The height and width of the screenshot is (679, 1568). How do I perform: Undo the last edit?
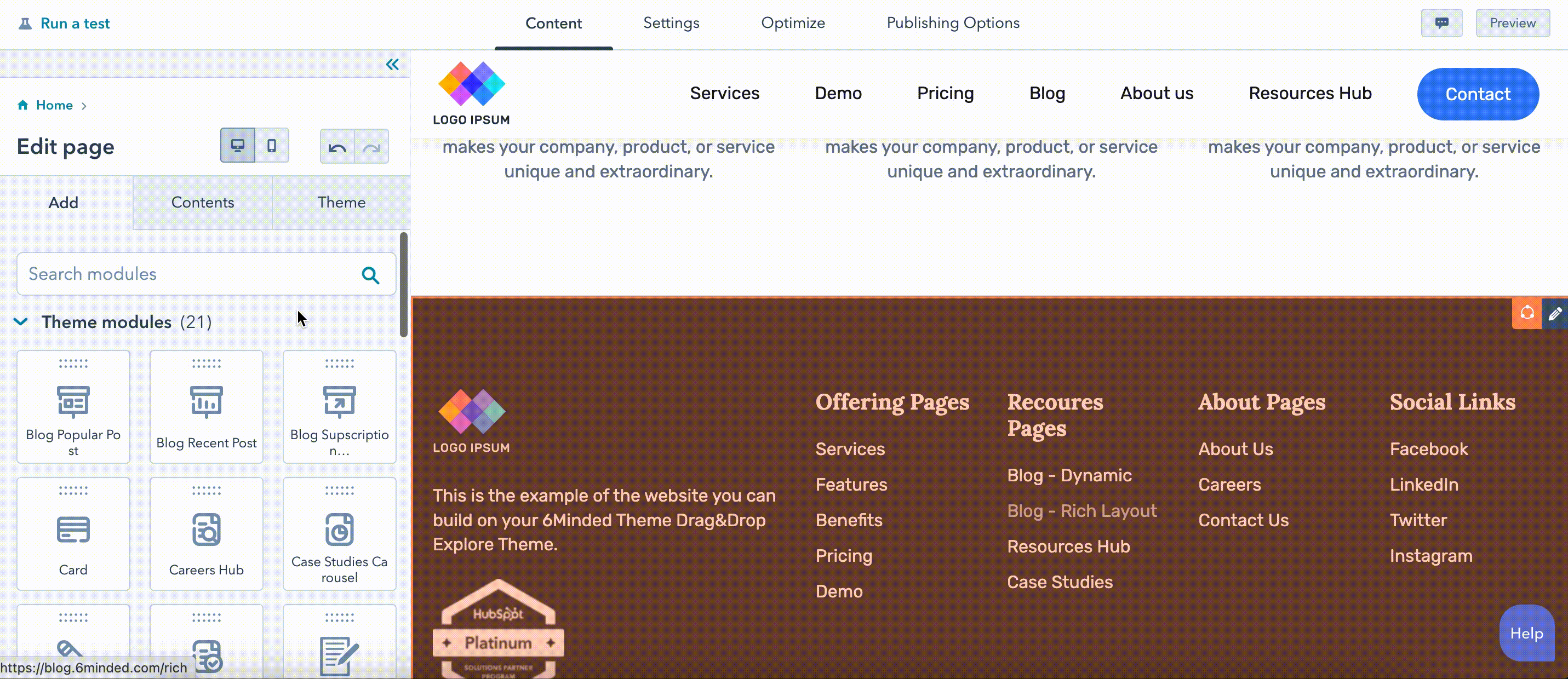pyautogui.click(x=337, y=147)
